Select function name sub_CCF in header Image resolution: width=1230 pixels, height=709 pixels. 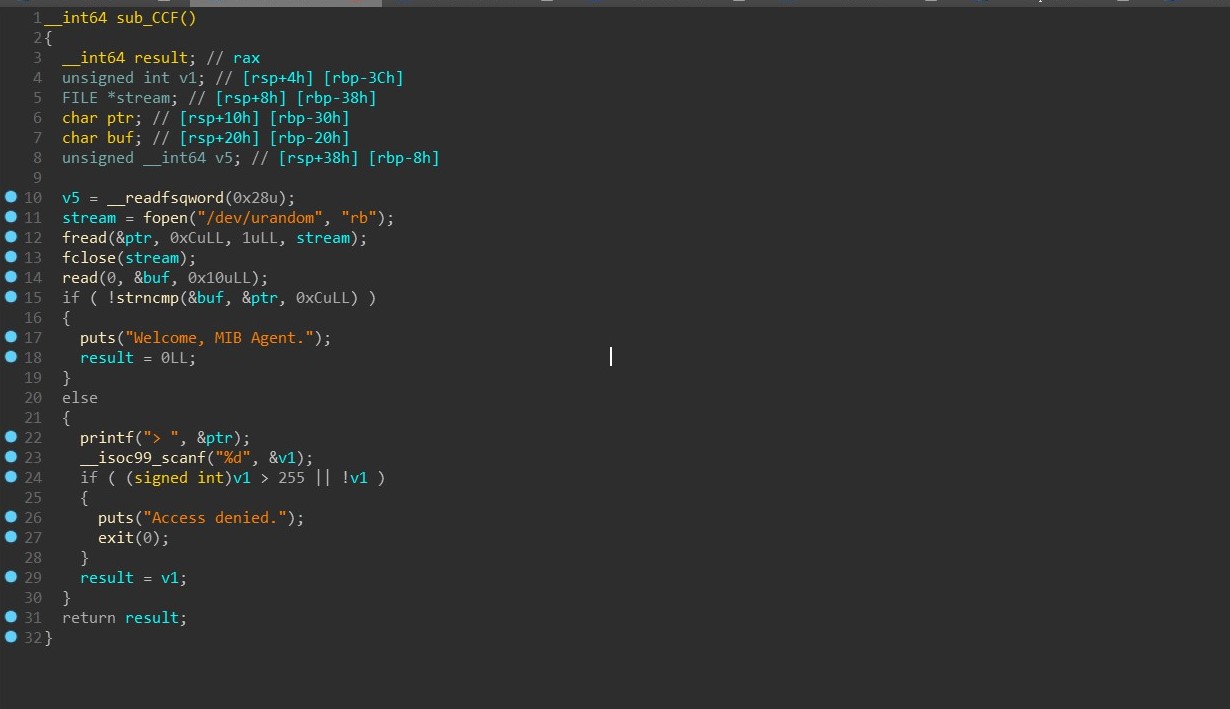(148, 18)
